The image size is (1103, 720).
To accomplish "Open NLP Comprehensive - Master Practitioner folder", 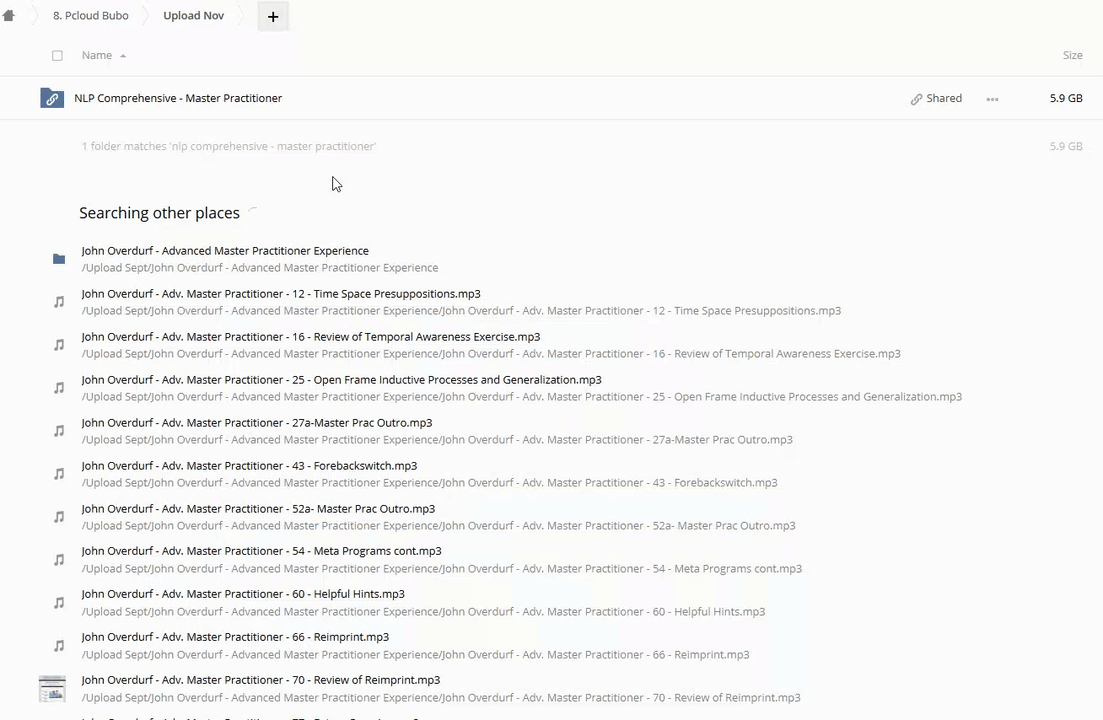I will [x=178, y=98].
